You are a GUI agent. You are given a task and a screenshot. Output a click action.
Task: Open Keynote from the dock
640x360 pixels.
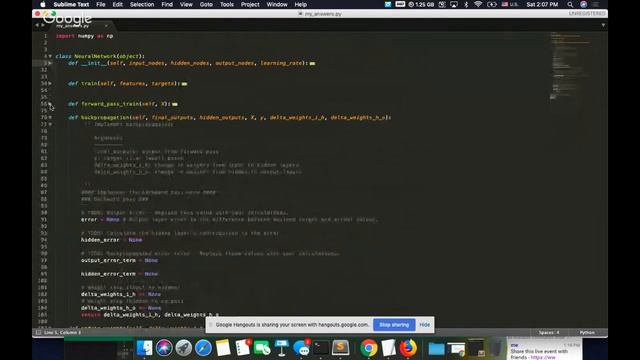coord(282,348)
